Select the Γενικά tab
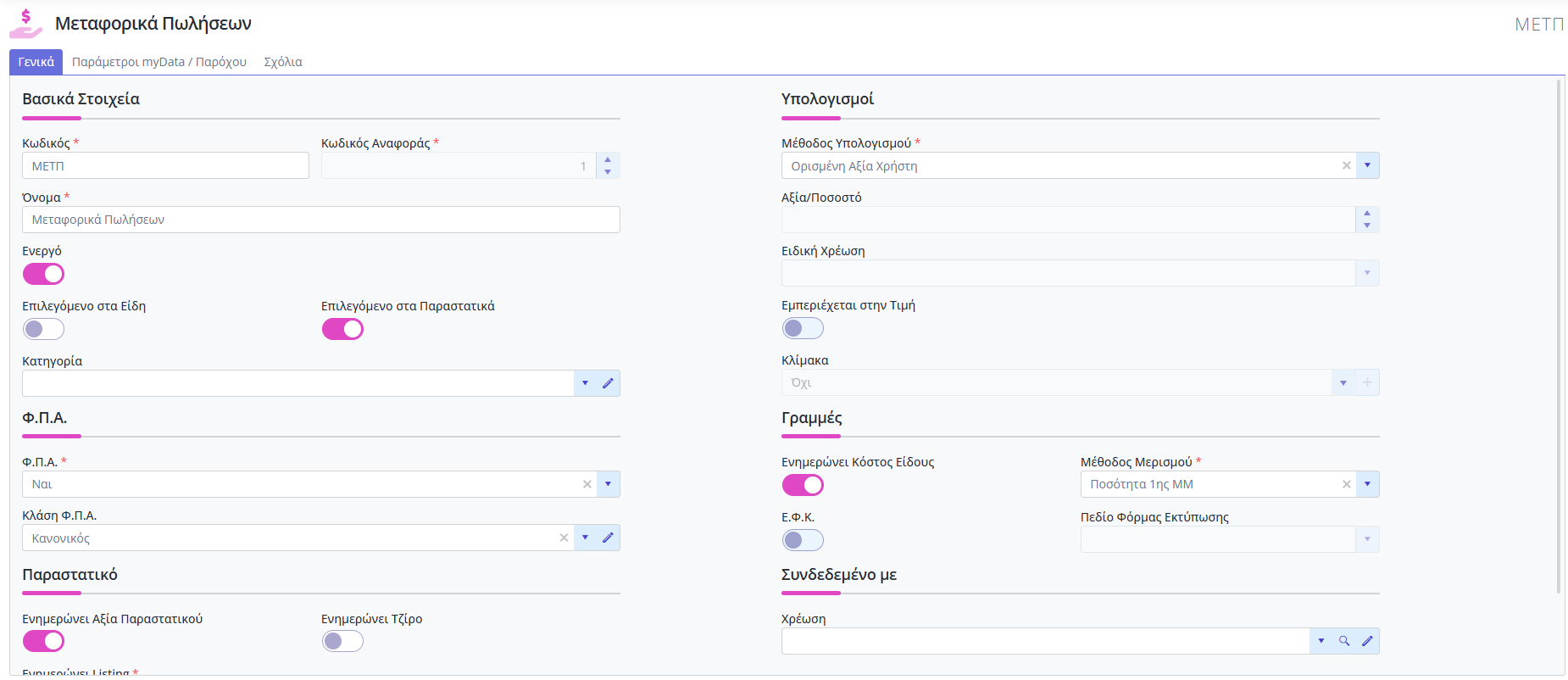This screenshot has height=680, width=1568. pyautogui.click(x=36, y=62)
